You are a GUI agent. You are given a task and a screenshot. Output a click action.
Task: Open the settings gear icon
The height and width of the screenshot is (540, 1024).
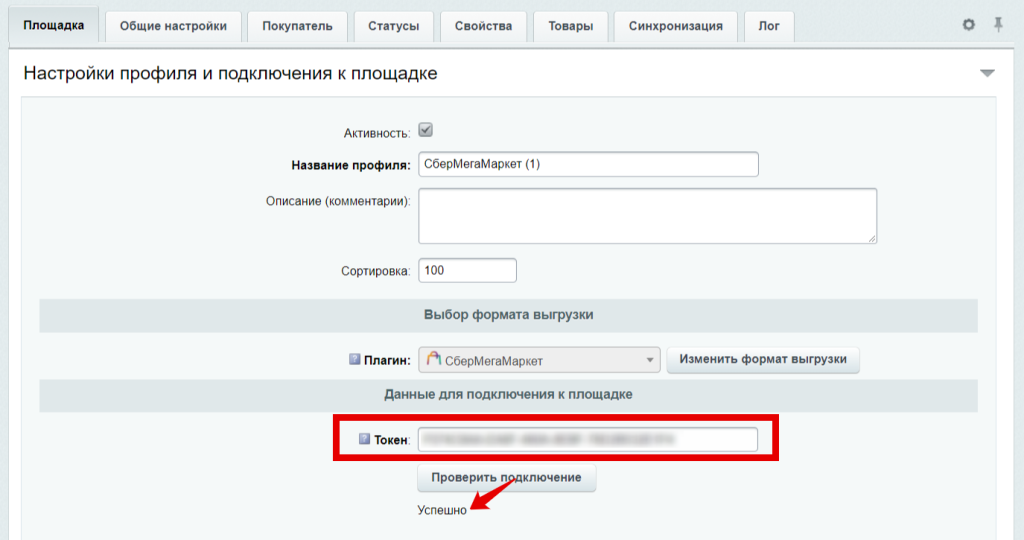click(x=968, y=25)
